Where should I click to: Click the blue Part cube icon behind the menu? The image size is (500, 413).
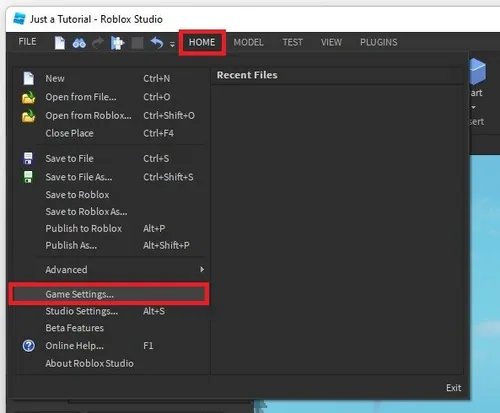[x=477, y=71]
